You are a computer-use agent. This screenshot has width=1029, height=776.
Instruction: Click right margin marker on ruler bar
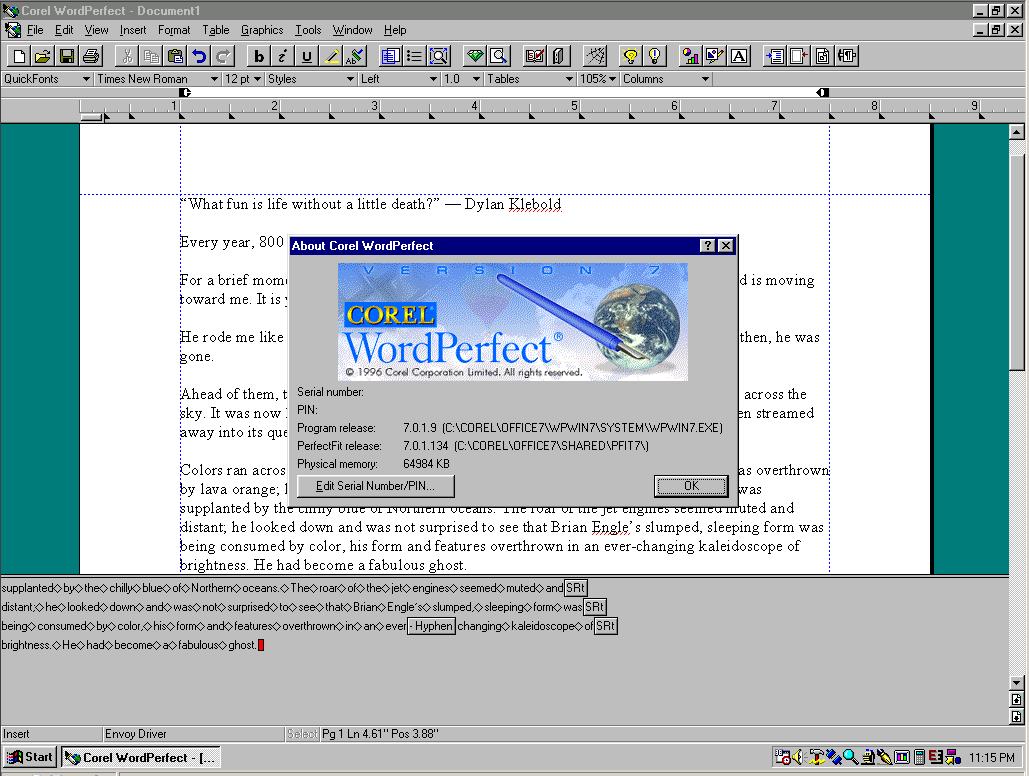coord(822,93)
